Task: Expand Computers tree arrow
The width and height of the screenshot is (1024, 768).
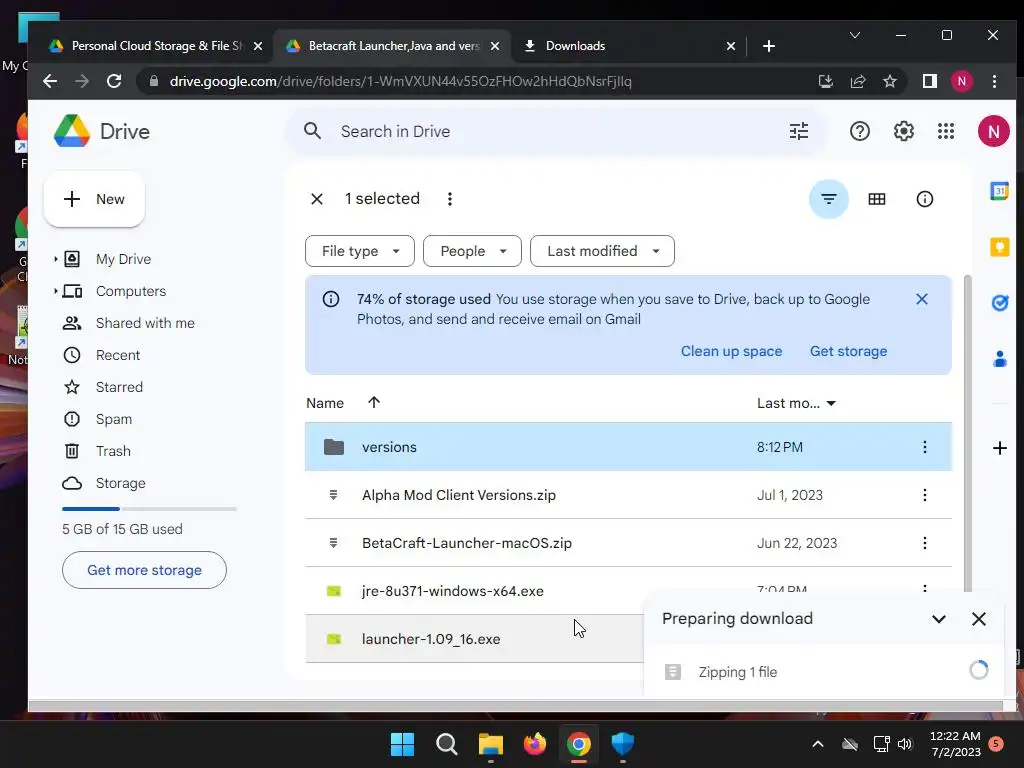Action: click(56, 291)
